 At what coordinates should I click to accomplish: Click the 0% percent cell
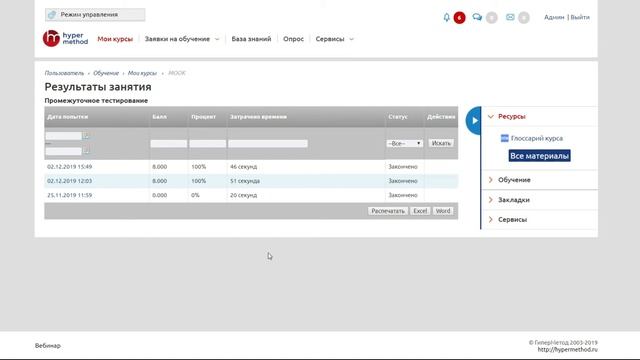(x=195, y=195)
